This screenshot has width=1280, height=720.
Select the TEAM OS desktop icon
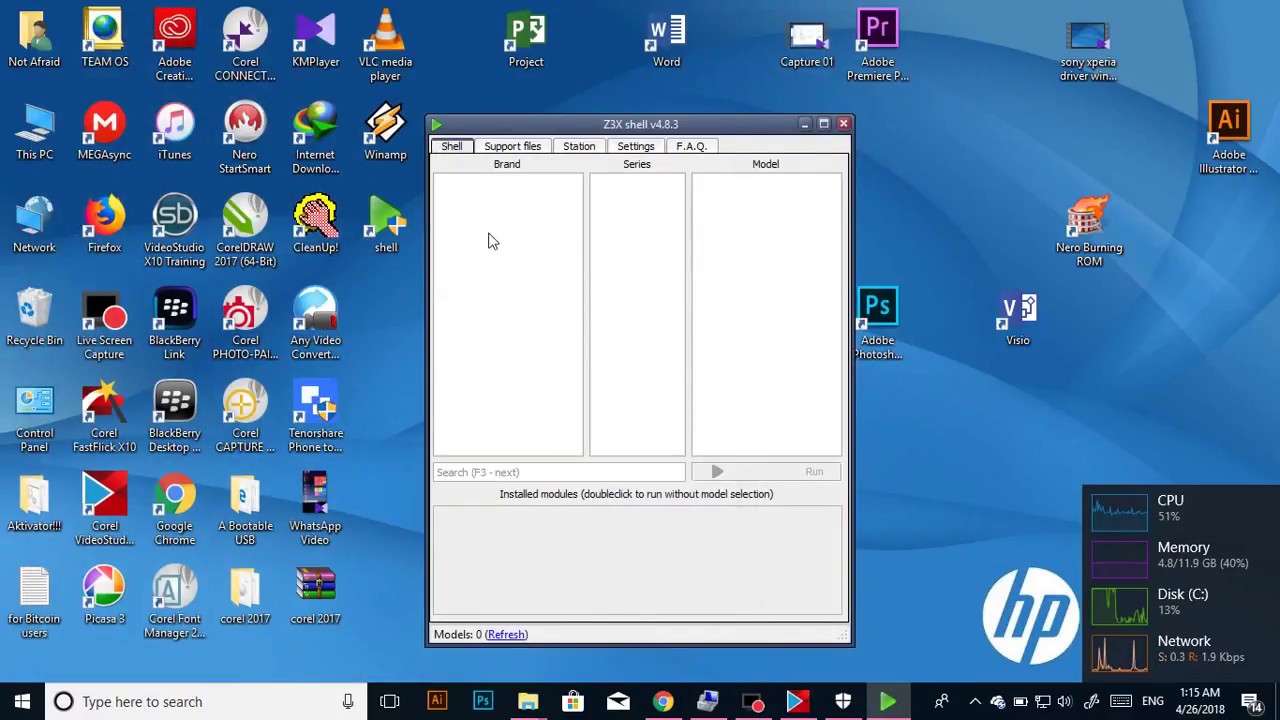[x=104, y=40]
